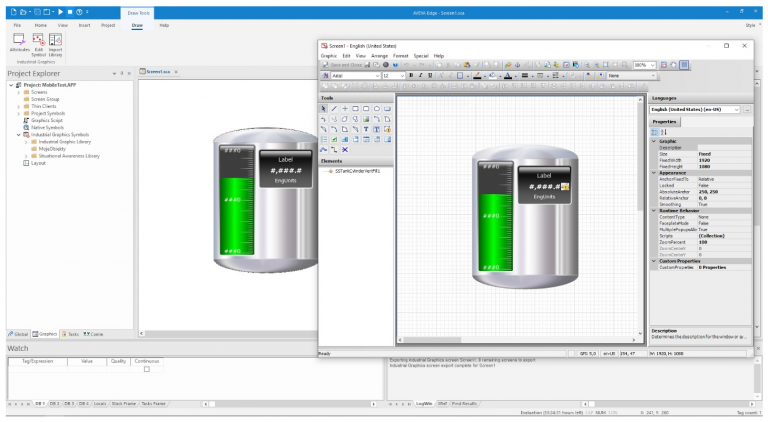The height and width of the screenshot is (422, 768).
Task: Click the Run play icon in title bar
Action: coord(62,11)
